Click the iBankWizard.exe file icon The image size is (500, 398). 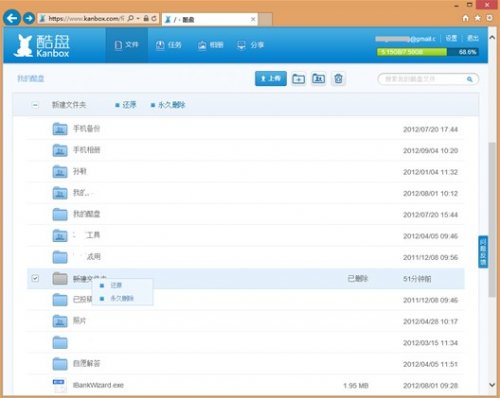coord(59,386)
